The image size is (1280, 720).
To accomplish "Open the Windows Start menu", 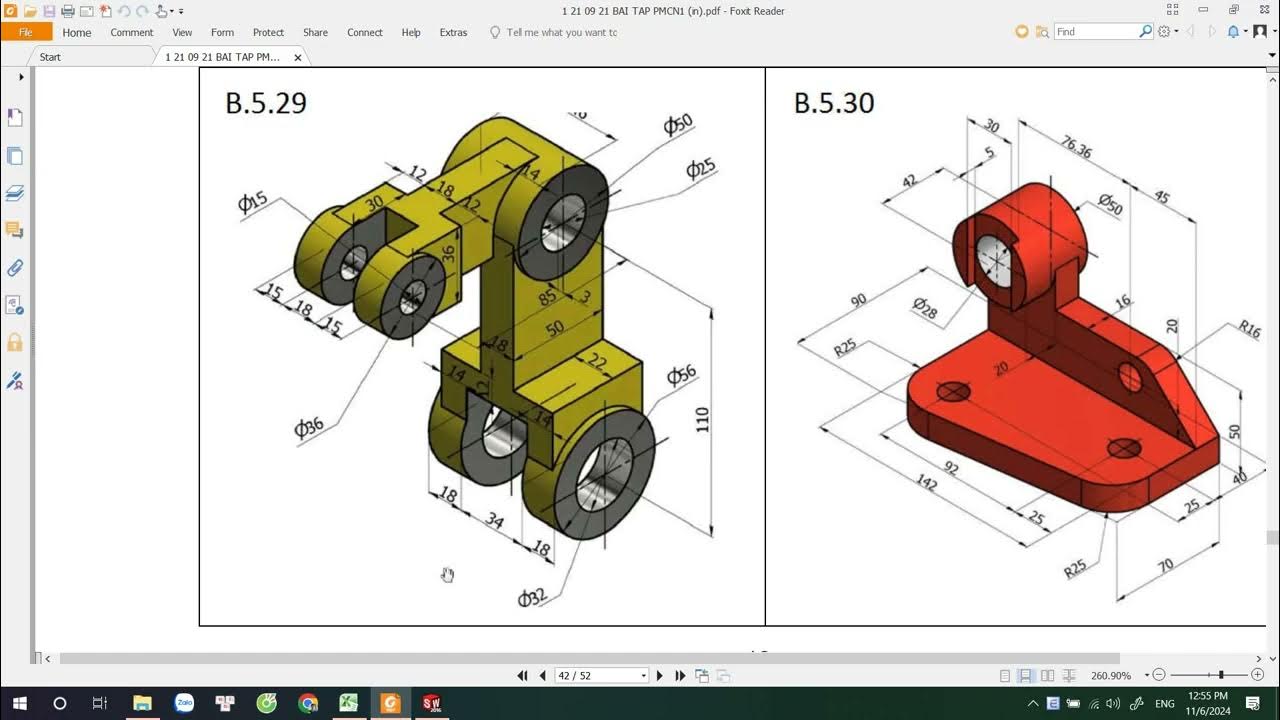I will 19,703.
